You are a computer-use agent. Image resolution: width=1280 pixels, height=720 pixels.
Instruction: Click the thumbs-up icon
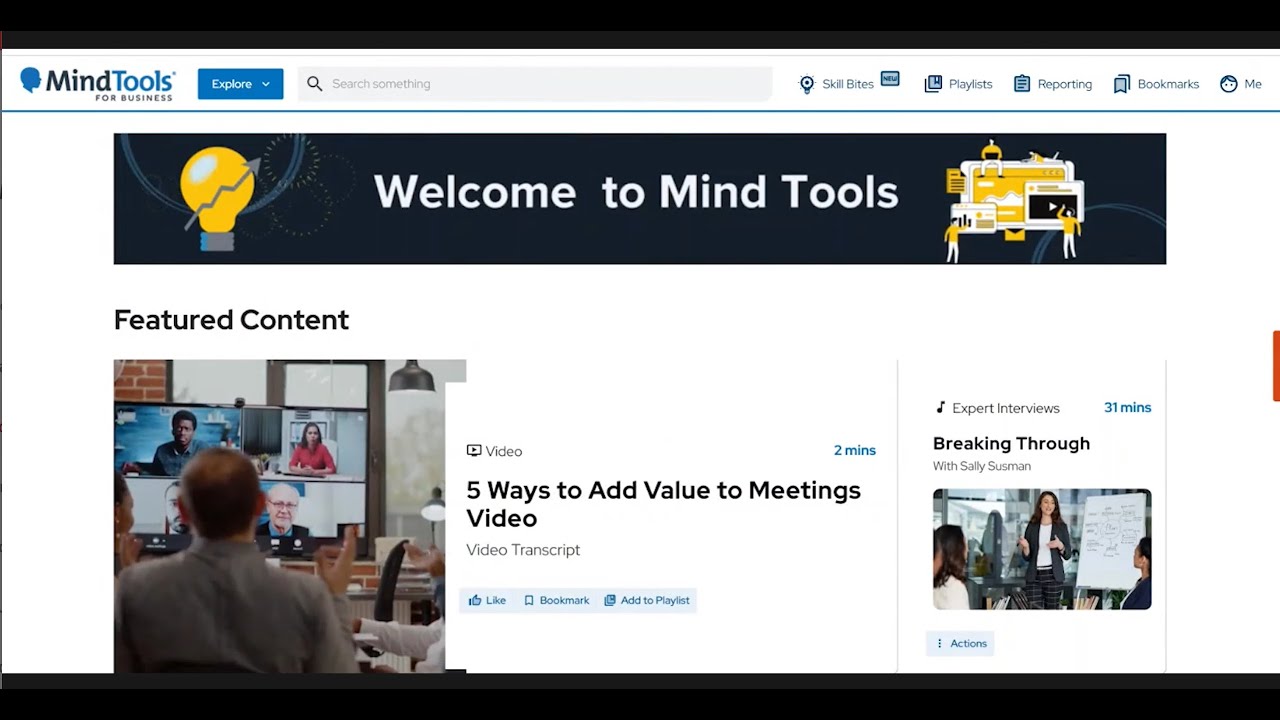point(475,600)
